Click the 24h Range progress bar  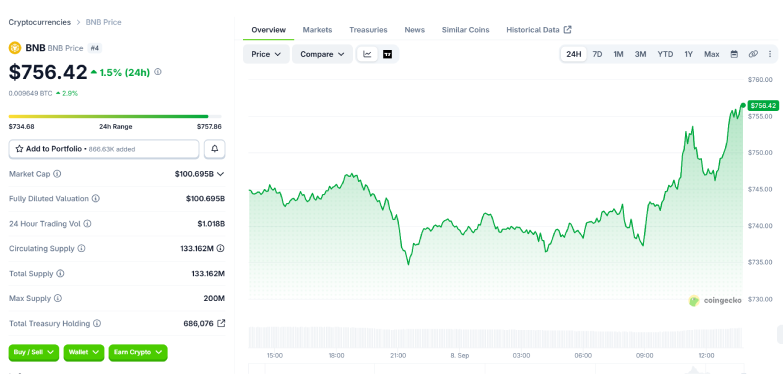[115, 116]
